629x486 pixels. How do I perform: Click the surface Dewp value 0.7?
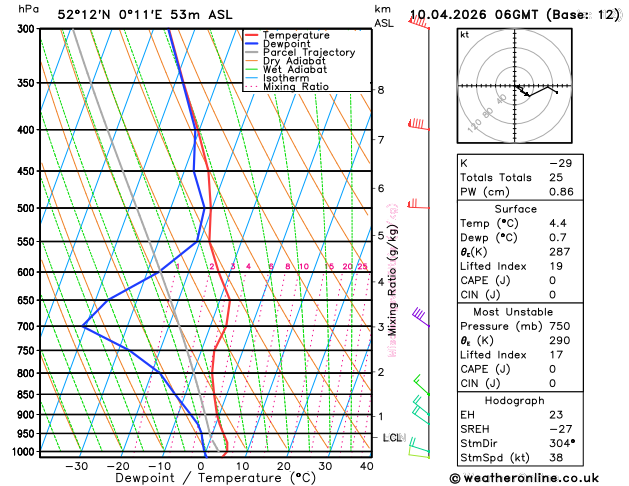click(558, 238)
